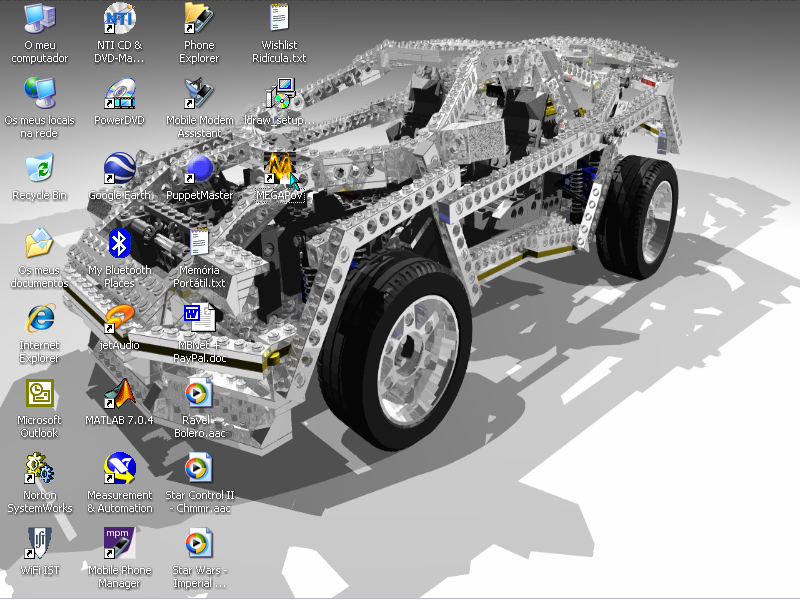
Task: Open the Microsoft Outlook icon
Action: tap(40, 394)
